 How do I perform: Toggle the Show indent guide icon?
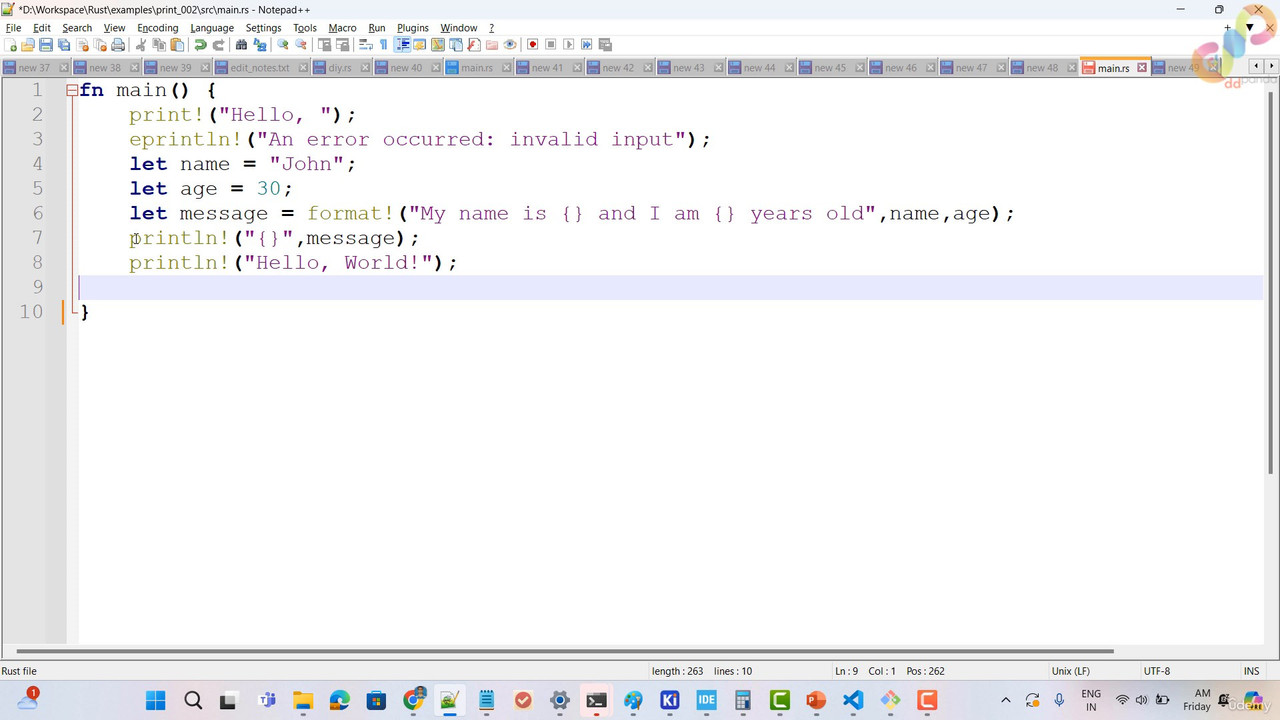tap(402, 44)
